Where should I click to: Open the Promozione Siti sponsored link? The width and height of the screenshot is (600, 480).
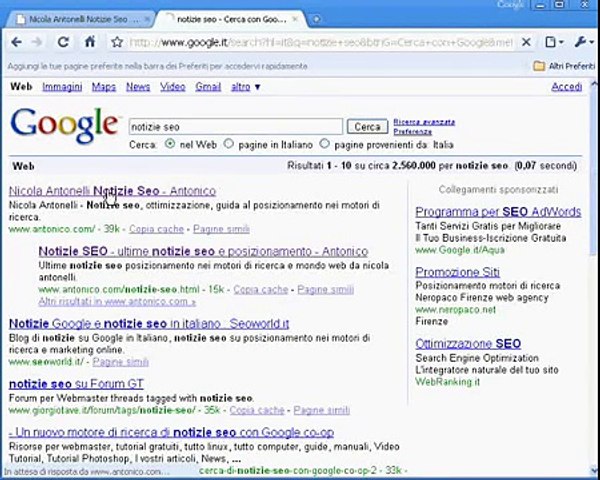point(457,272)
